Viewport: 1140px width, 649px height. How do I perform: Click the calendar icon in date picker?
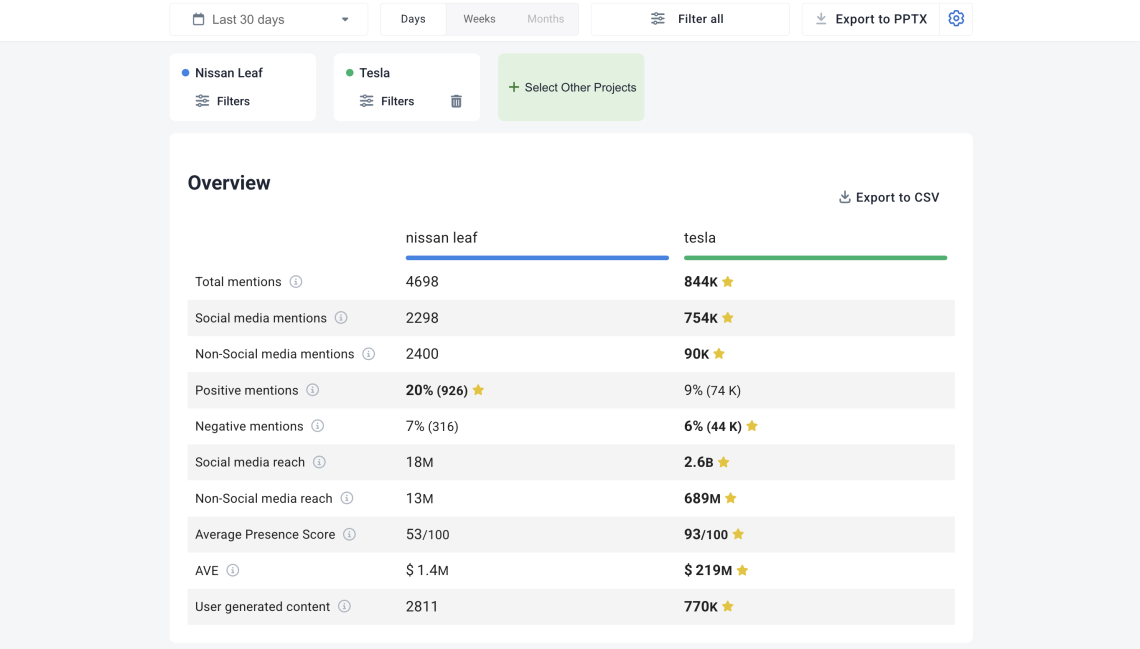coord(198,19)
